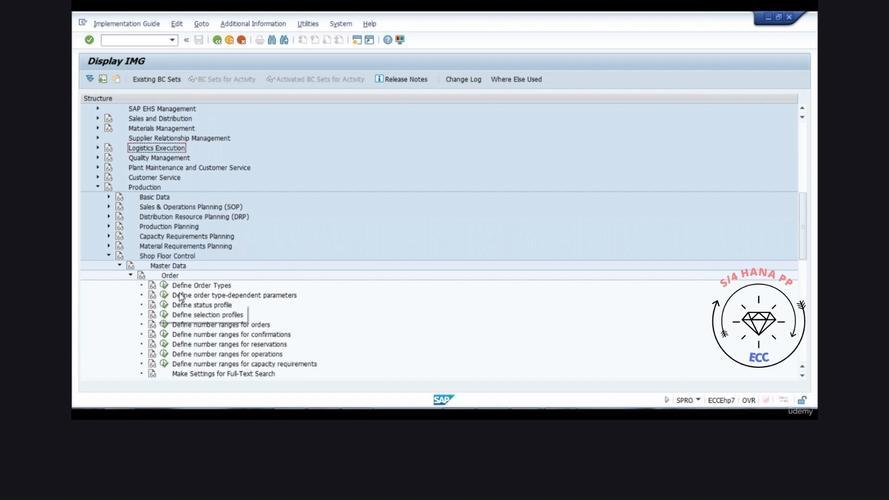
Task: Select Sales & Operations Planning (SOP)
Action: coord(190,207)
